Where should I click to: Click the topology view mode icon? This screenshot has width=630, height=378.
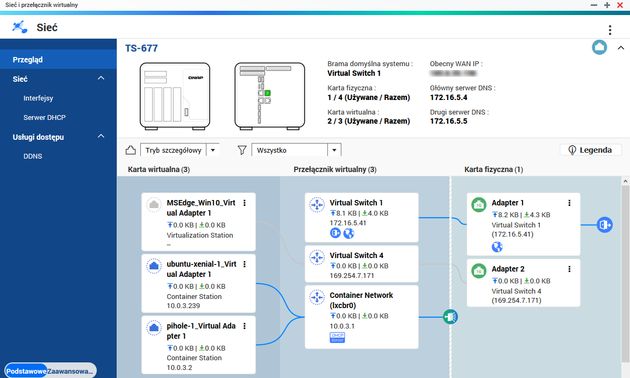point(131,150)
